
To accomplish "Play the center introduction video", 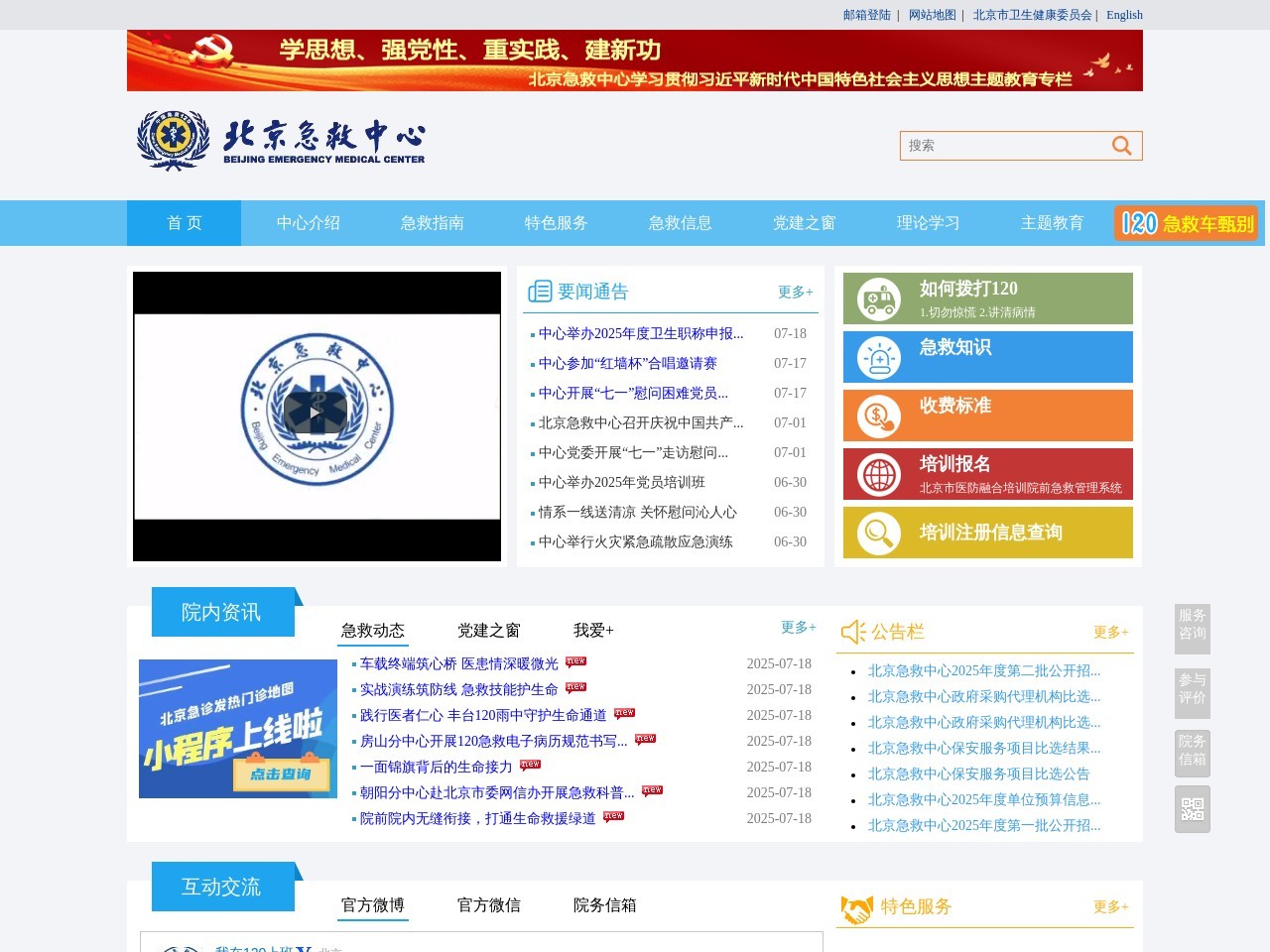I will (x=316, y=414).
